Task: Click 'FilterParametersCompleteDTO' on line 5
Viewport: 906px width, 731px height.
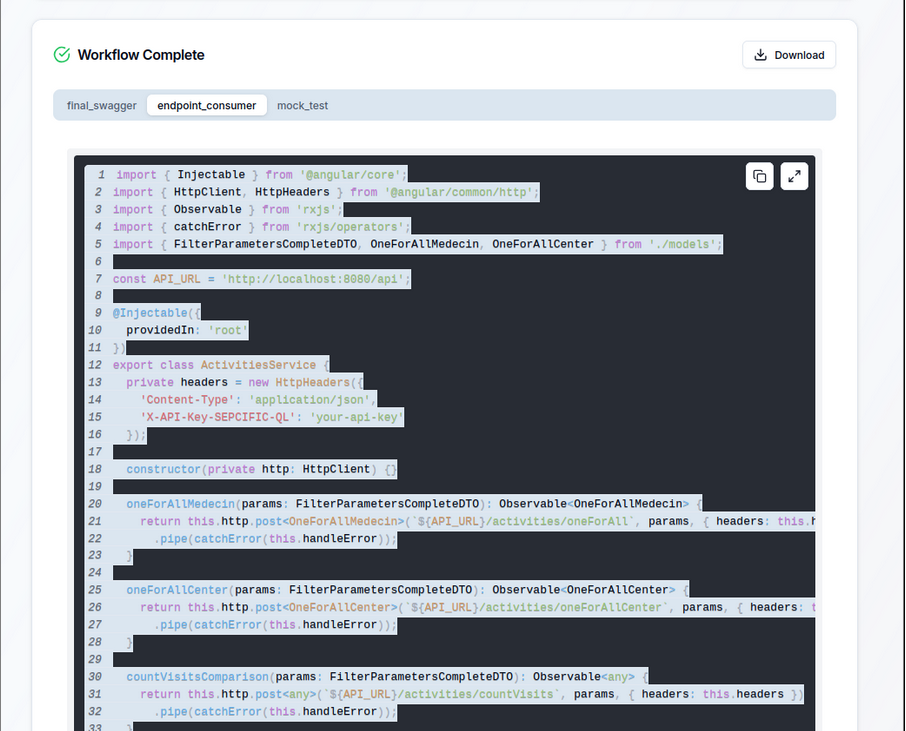Action: point(265,244)
